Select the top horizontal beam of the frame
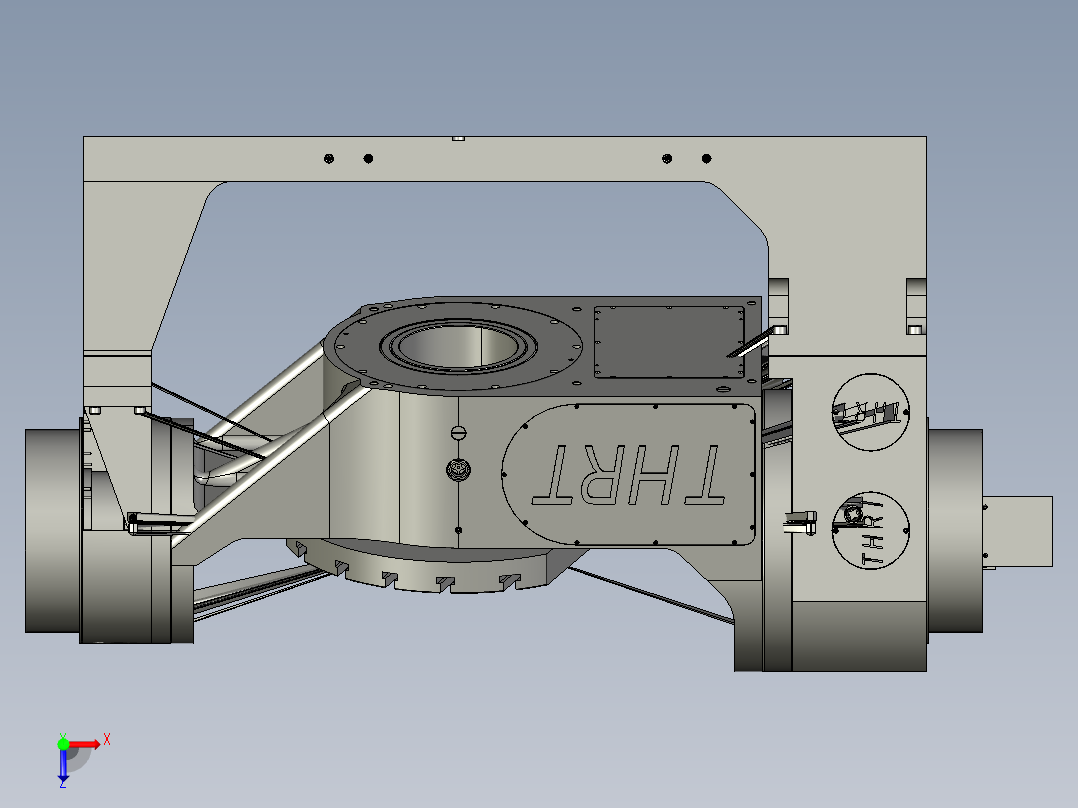Image resolution: width=1078 pixels, height=808 pixels. point(505,159)
